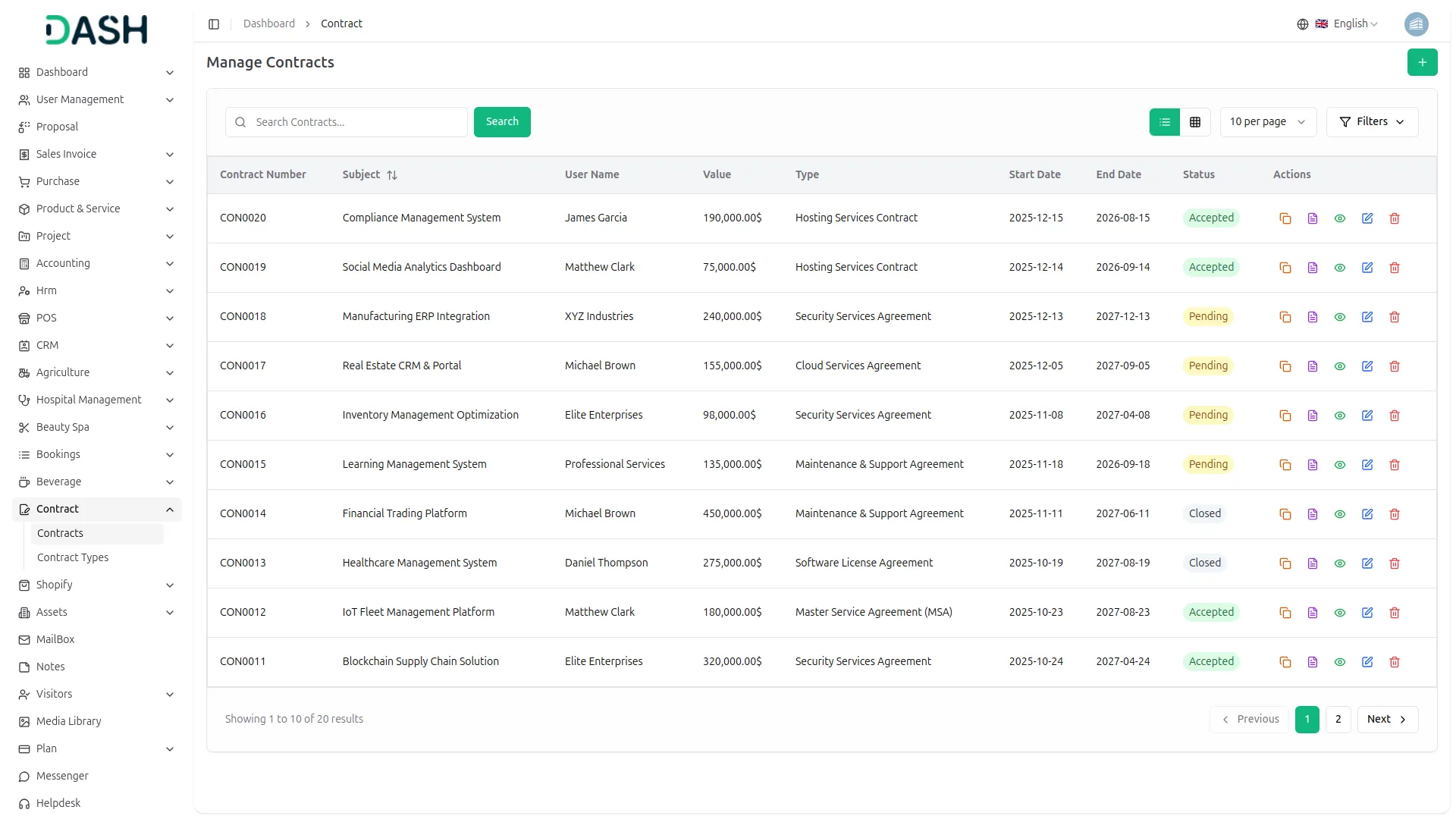The image size is (1456, 819).
Task: Open the 10 per page dropdown
Action: [x=1267, y=122]
